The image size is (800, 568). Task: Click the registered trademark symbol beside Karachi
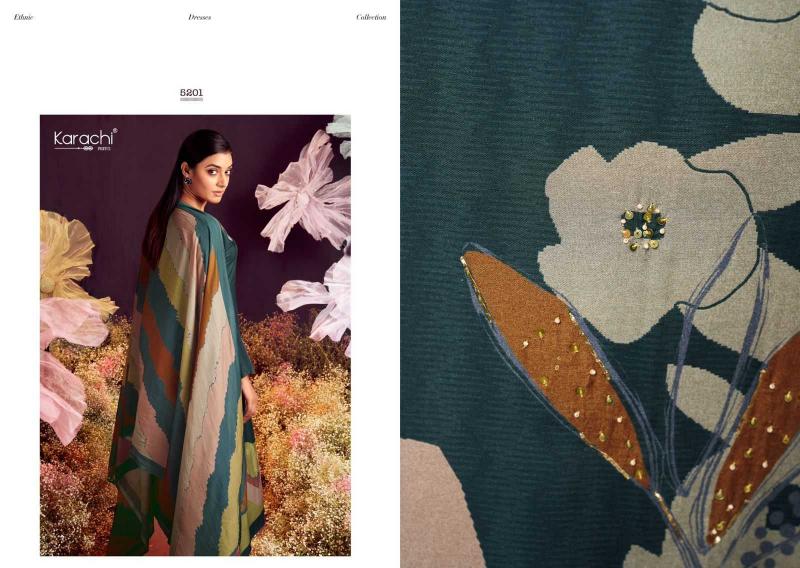tap(115, 131)
